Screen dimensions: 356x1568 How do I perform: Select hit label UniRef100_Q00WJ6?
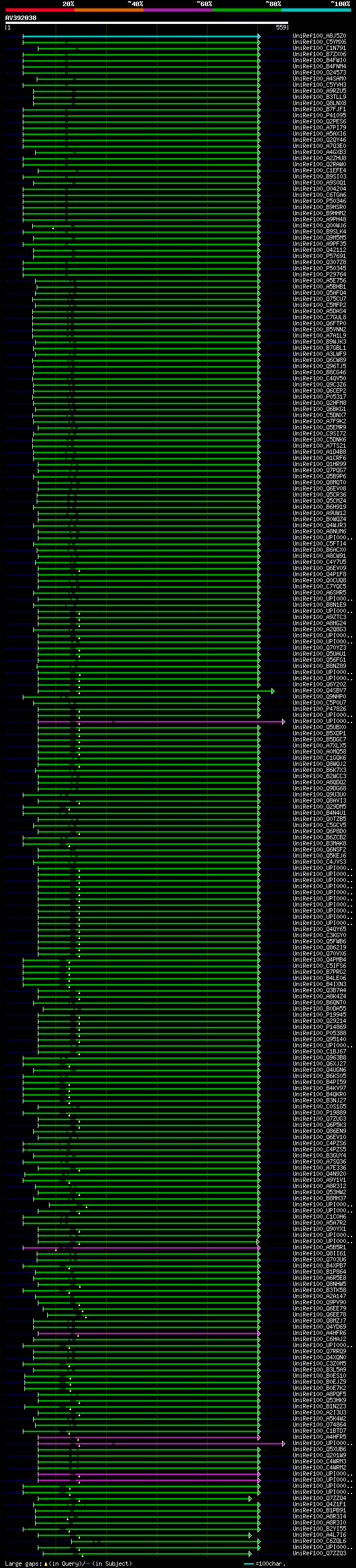[319, 225]
